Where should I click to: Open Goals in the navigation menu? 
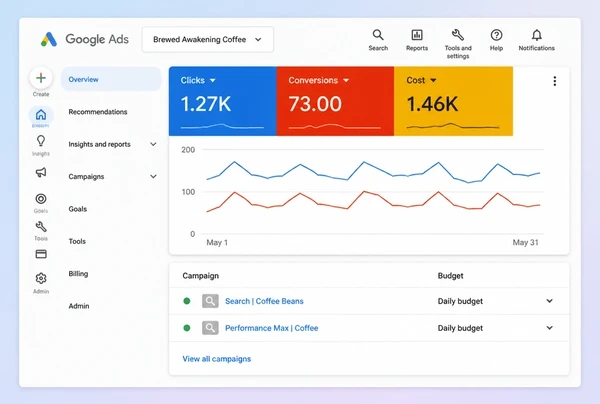tap(78, 209)
